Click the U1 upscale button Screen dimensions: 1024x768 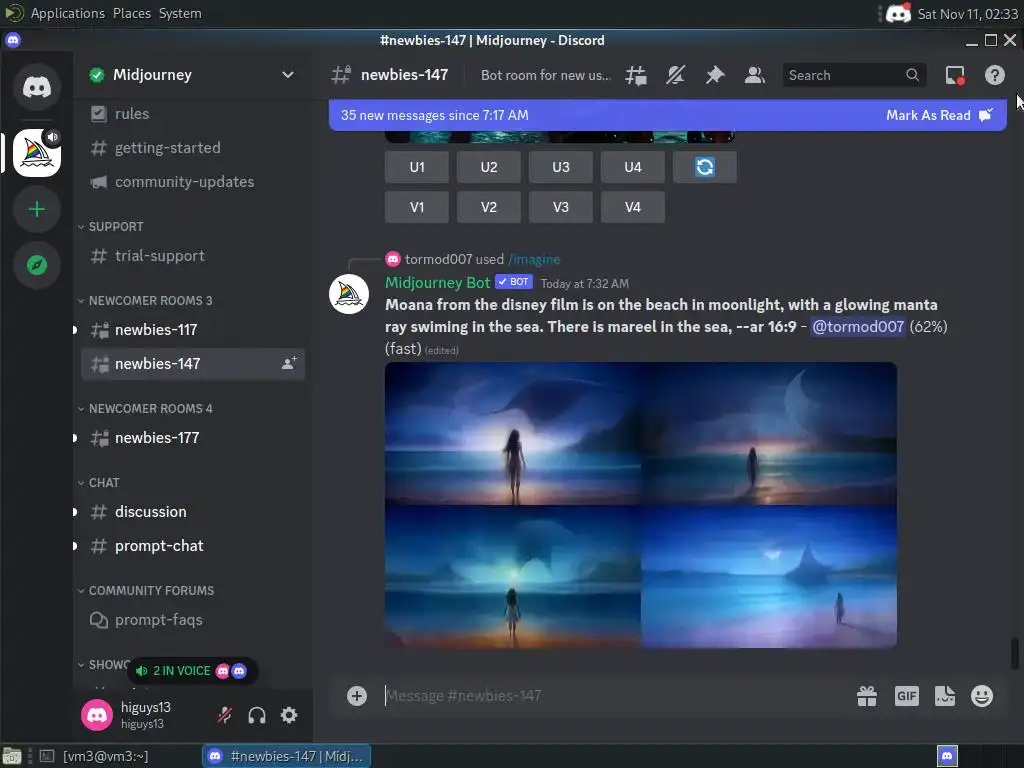[417, 167]
